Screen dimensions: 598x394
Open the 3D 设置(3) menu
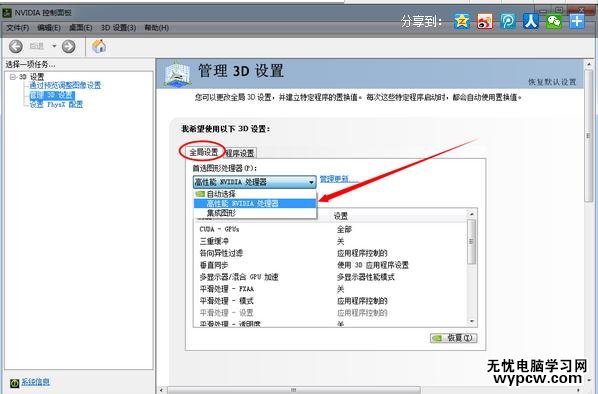pos(118,28)
